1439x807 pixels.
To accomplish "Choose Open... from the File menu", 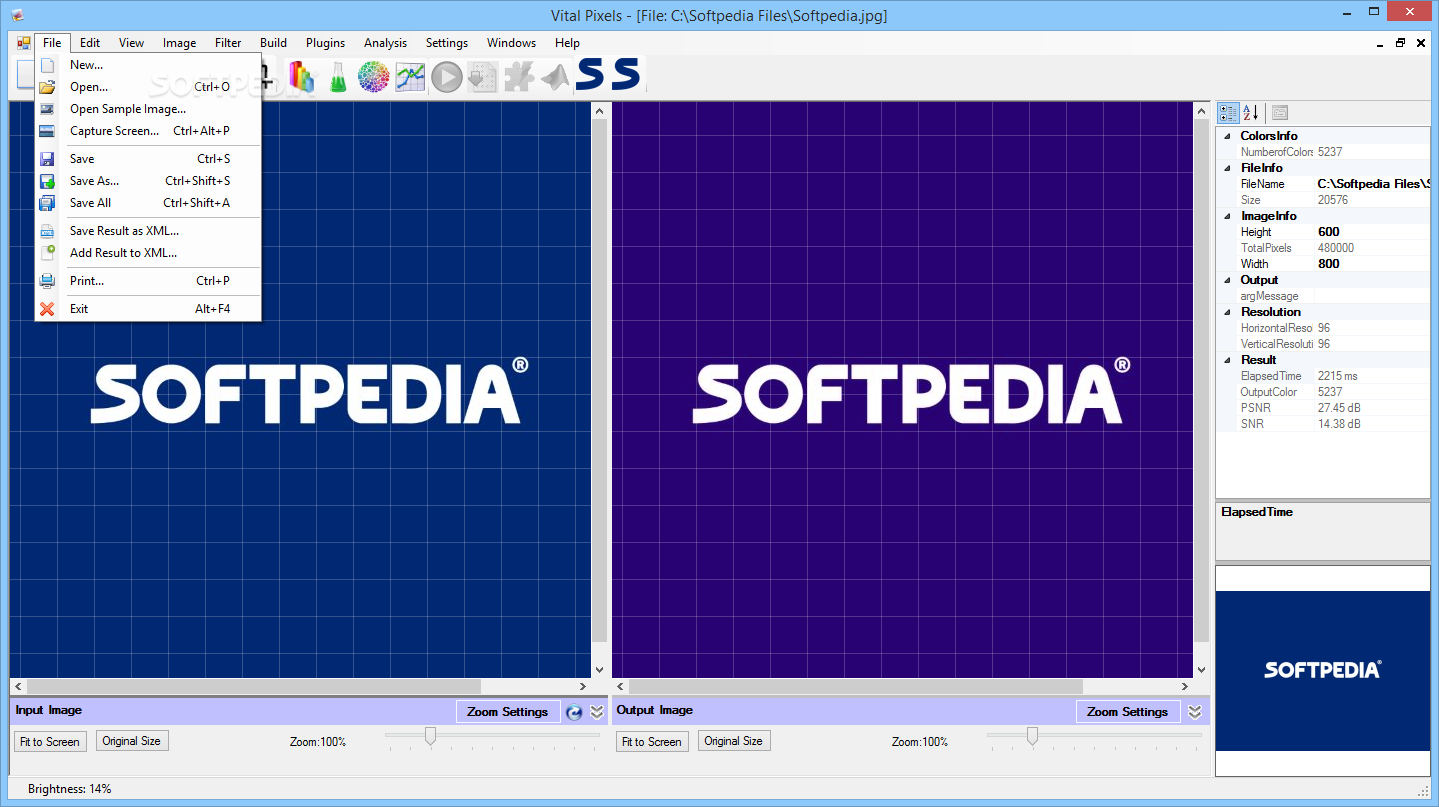I will pos(148,87).
